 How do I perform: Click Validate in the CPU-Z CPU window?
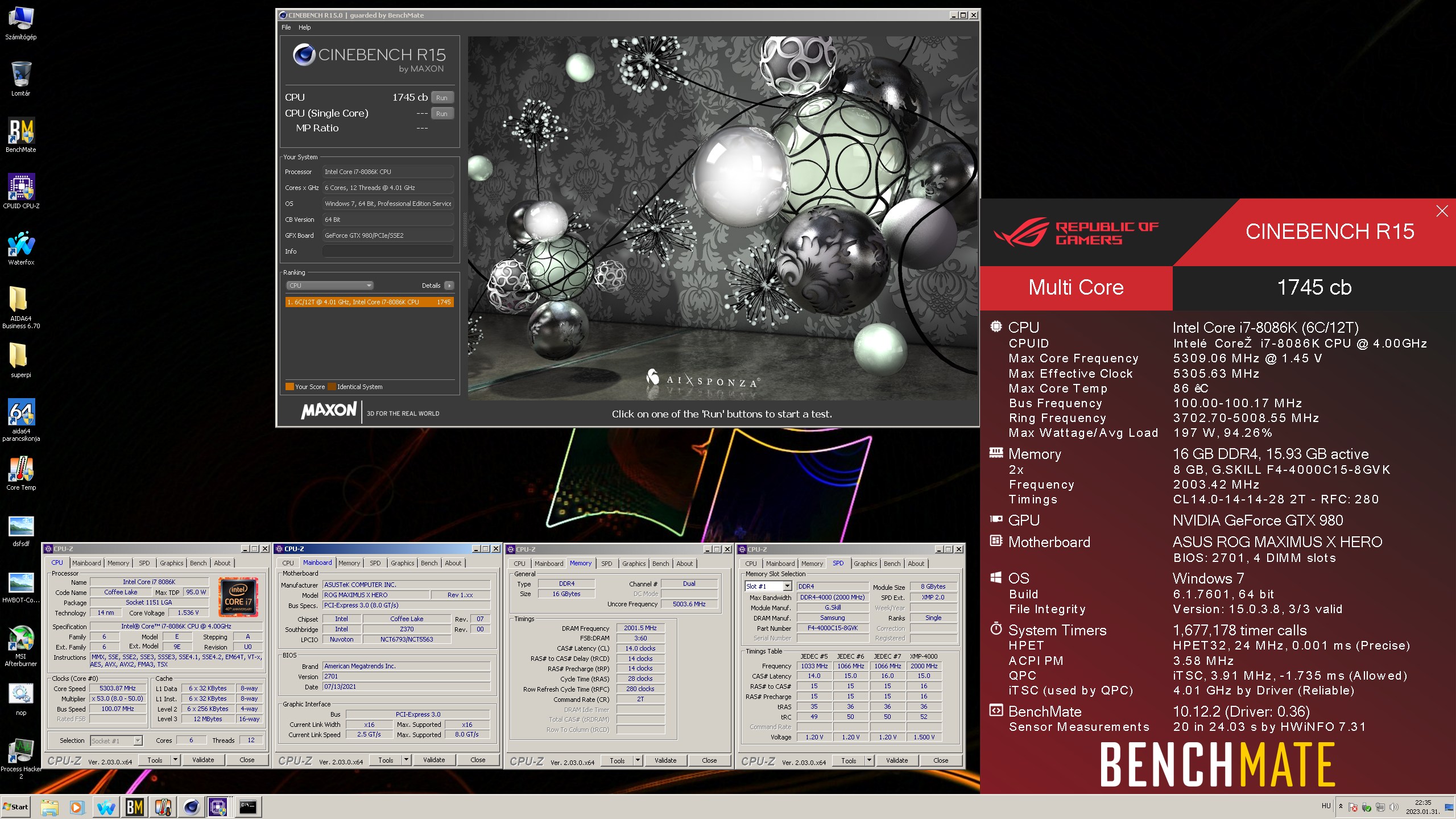point(203,760)
